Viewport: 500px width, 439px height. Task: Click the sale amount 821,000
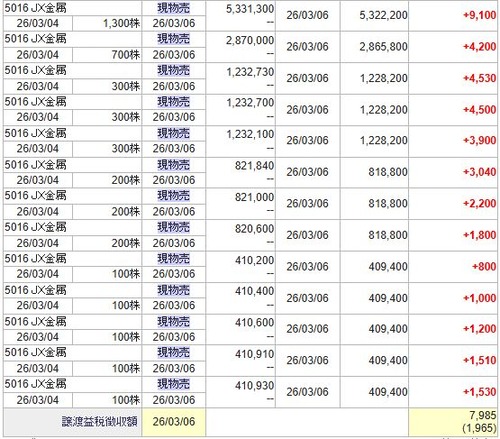pyautogui.click(x=255, y=197)
